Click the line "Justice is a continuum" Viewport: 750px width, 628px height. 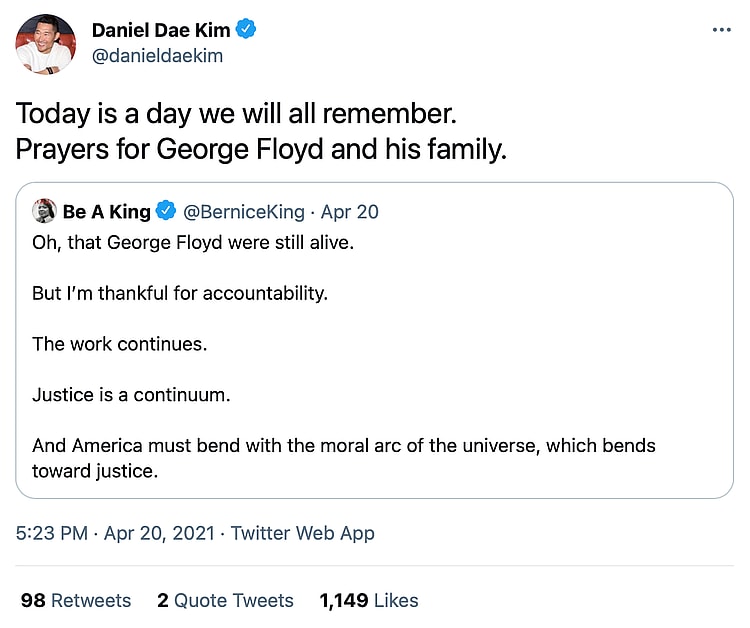(131, 394)
